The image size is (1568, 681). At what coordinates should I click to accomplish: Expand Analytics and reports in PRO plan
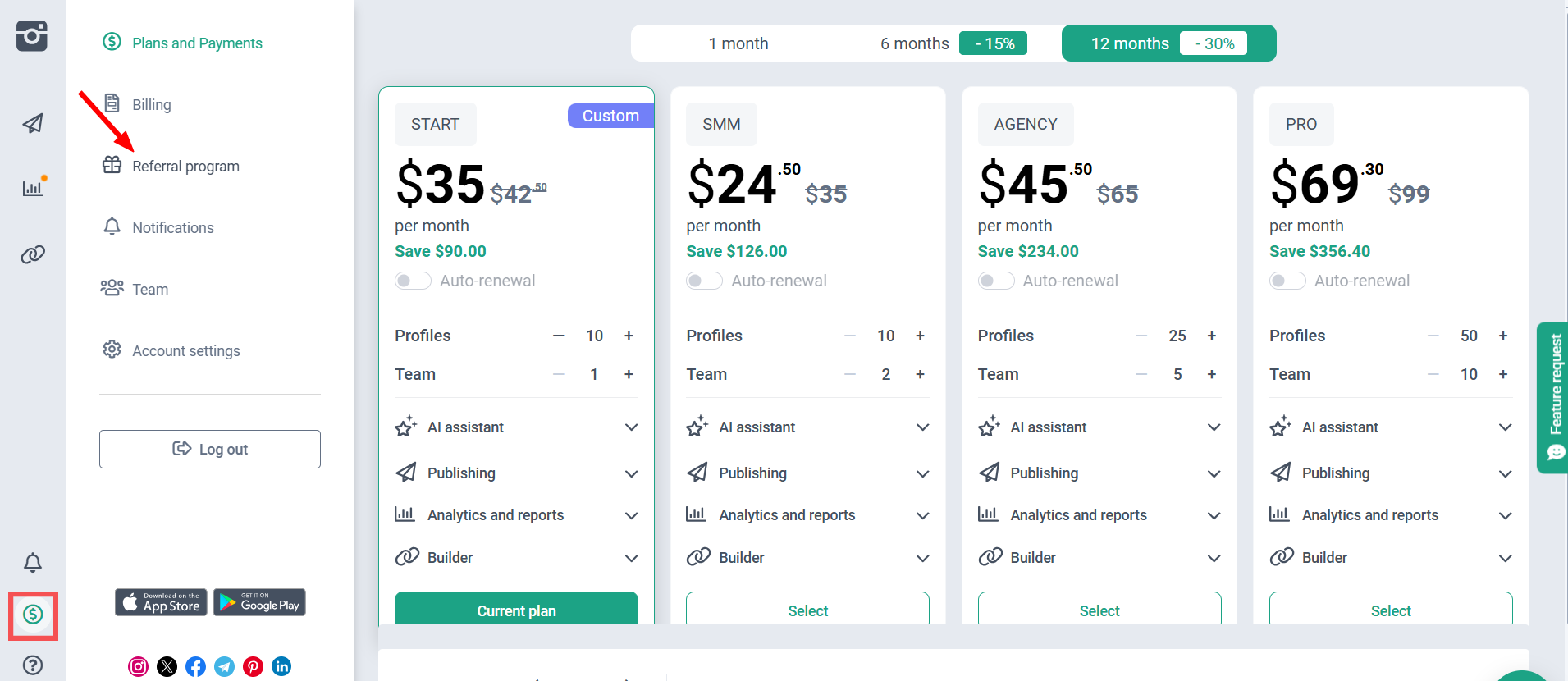[x=1505, y=515]
